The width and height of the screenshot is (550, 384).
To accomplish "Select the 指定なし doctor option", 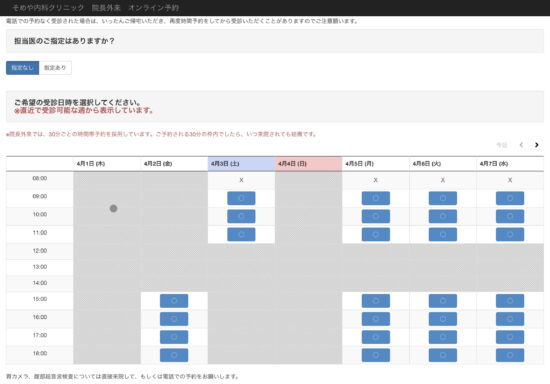I will click(x=22, y=68).
